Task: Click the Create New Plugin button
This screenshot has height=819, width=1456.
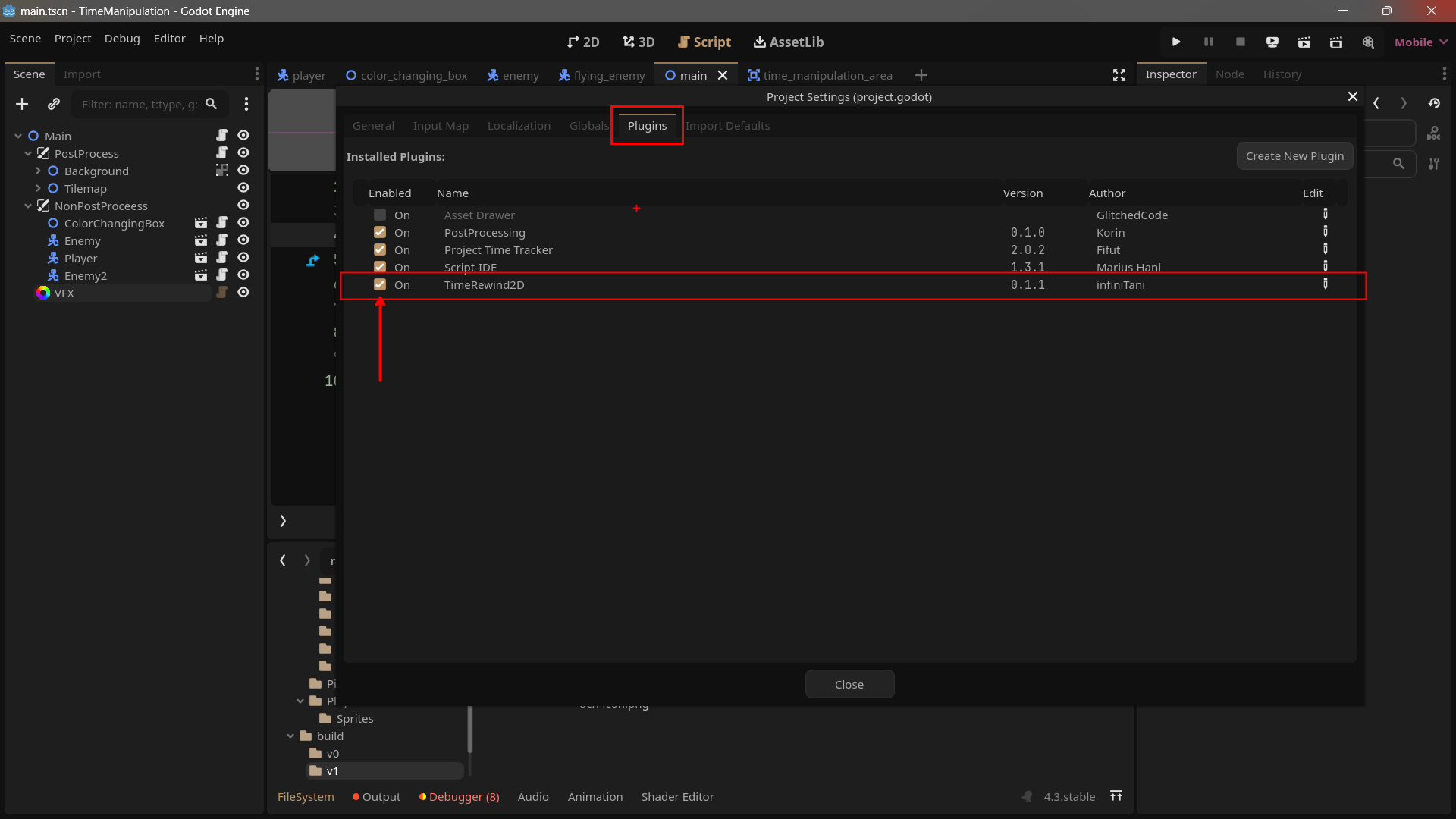Action: tap(1294, 156)
